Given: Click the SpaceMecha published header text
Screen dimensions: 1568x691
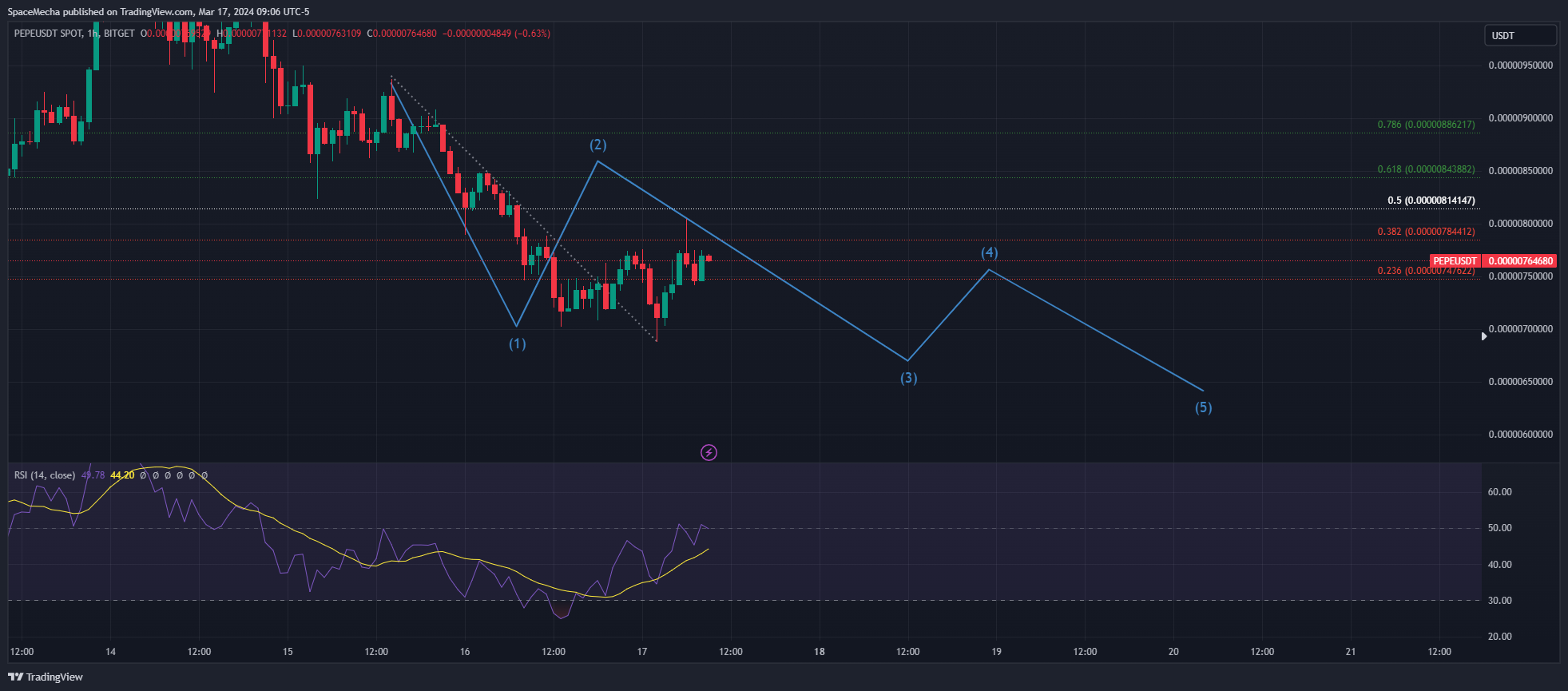Looking at the screenshot, I should point(159,12).
